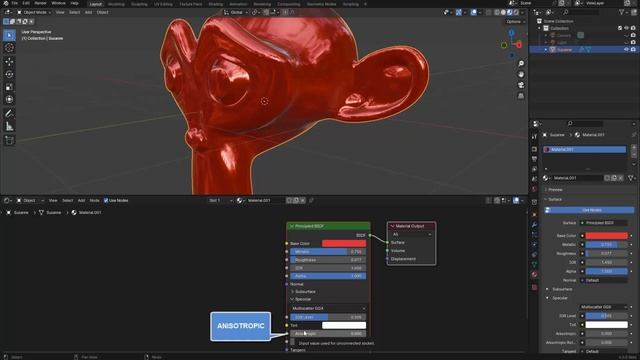Viewport: 640px width, 360px height.
Task: Click Principled BSDF surface shader selector
Action: [x=604, y=223]
